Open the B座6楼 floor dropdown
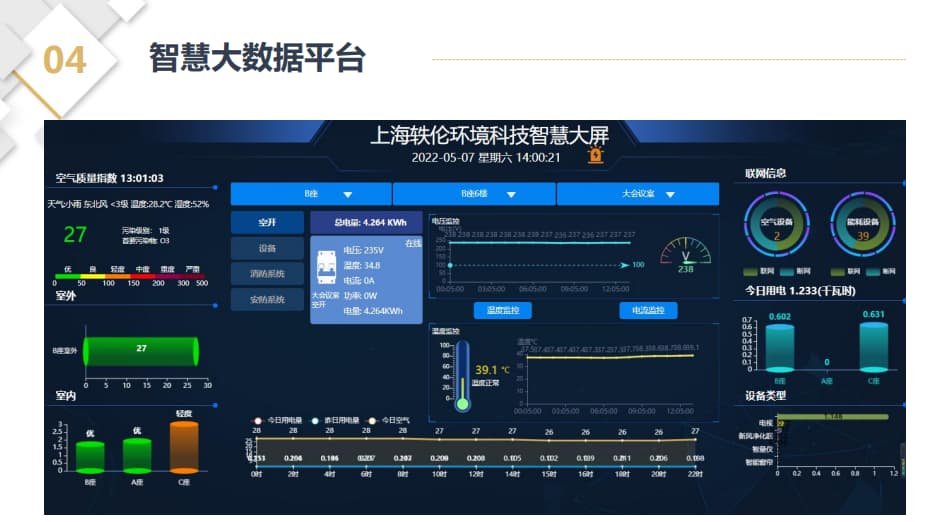944x522 pixels. click(x=474, y=194)
